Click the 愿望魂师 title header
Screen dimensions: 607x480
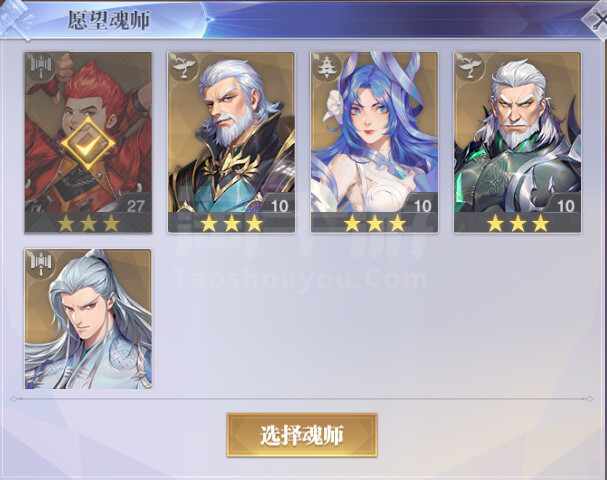pyautogui.click(x=109, y=20)
